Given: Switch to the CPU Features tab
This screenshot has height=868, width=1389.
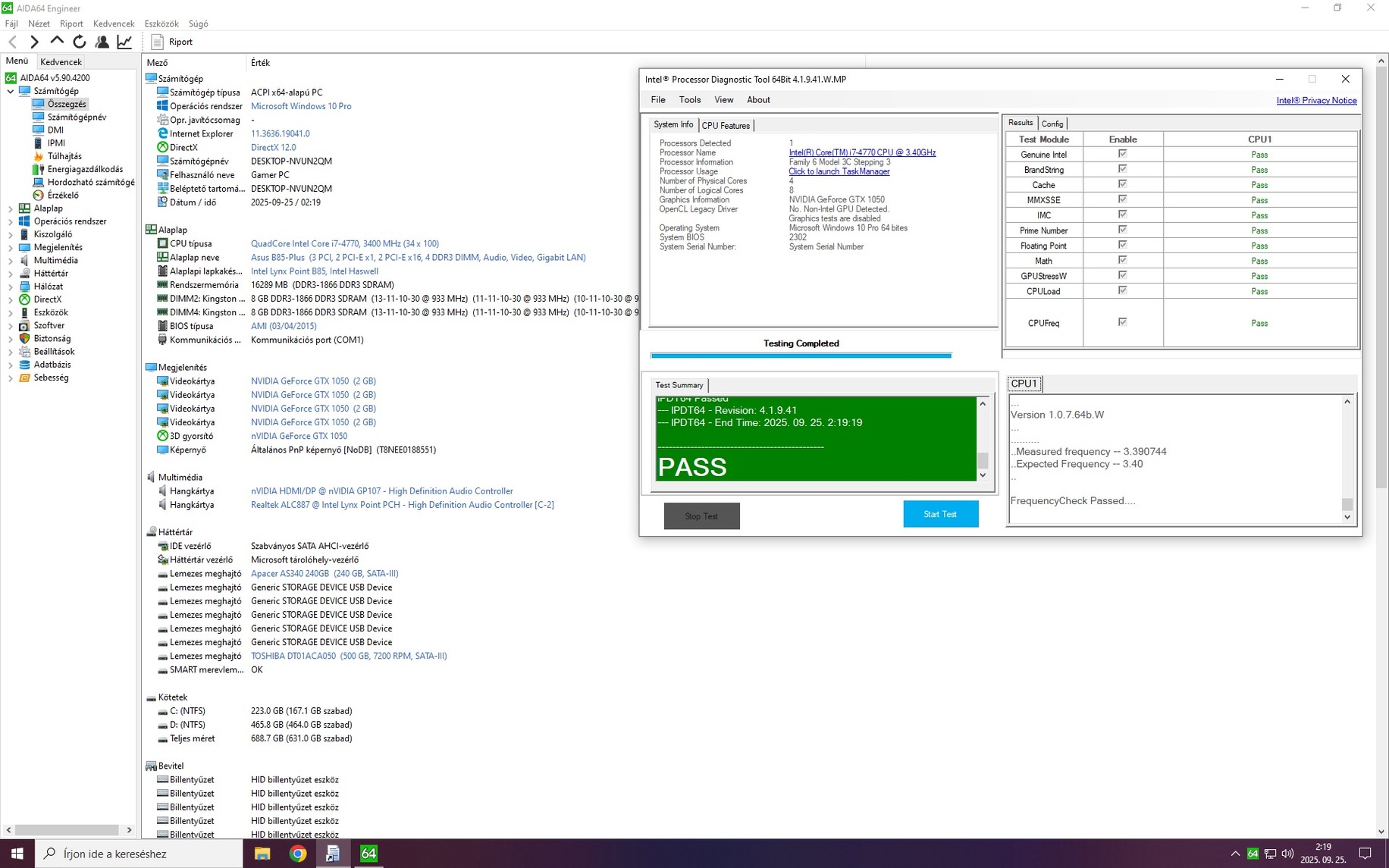Looking at the screenshot, I should pyautogui.click(x=726, y=126).
